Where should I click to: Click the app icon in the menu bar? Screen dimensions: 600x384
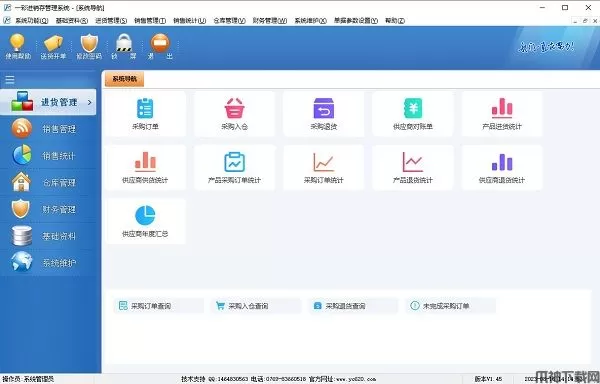(7, 20)
